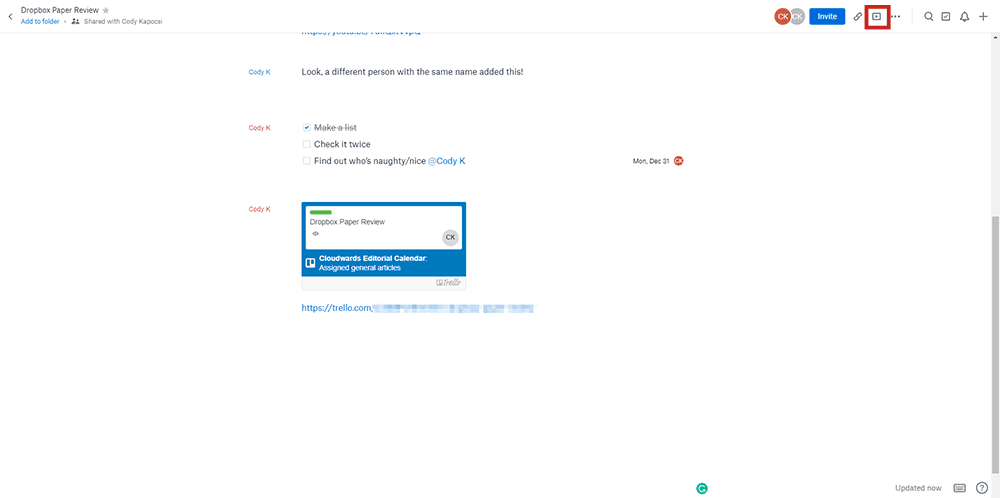The width and height of the screenshot is (1000, 498).
Task: Click the blue Cody K author label
Action: [260, 72]
